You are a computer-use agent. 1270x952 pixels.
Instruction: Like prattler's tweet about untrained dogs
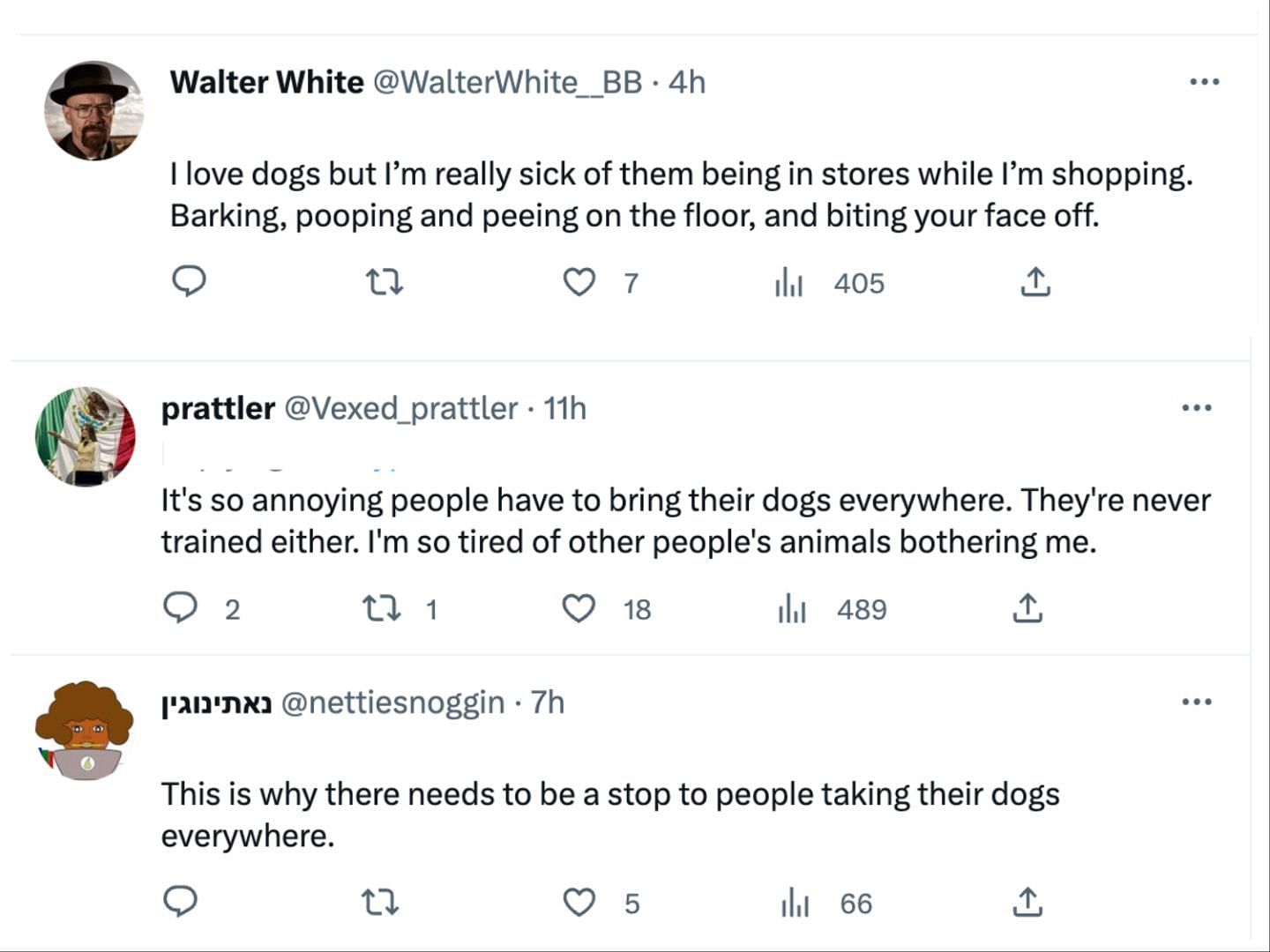579,608
